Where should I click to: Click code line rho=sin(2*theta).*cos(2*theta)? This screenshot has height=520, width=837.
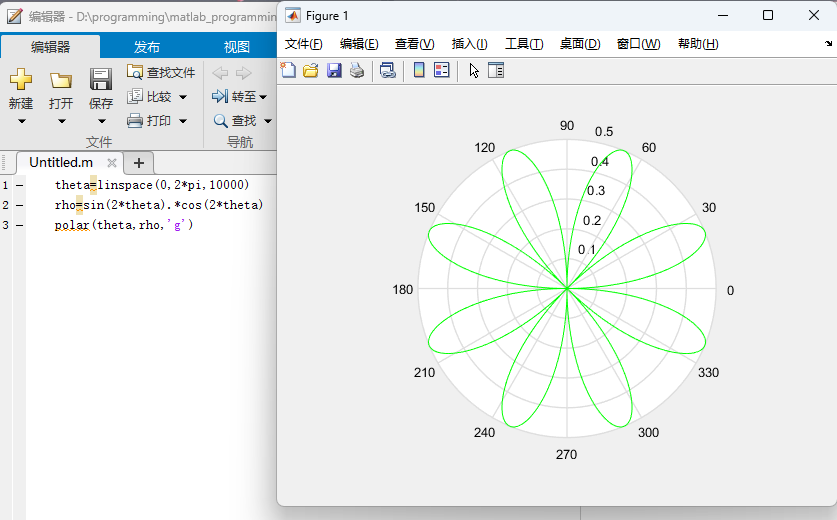pyautogui.click(x=159, y=204)
